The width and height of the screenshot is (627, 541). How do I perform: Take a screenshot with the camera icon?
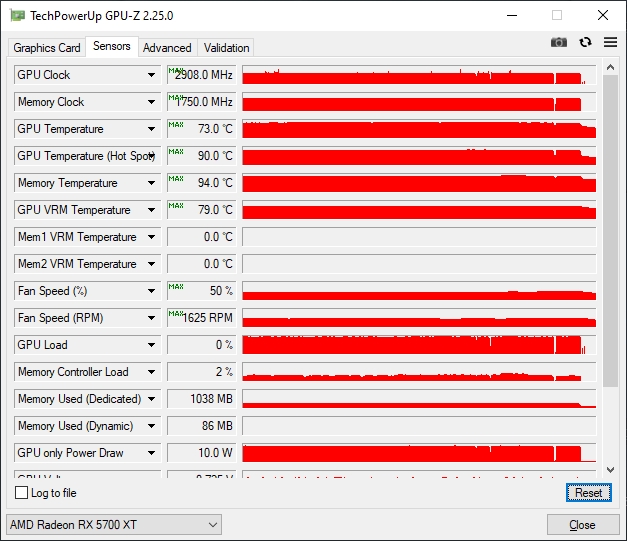559,42
